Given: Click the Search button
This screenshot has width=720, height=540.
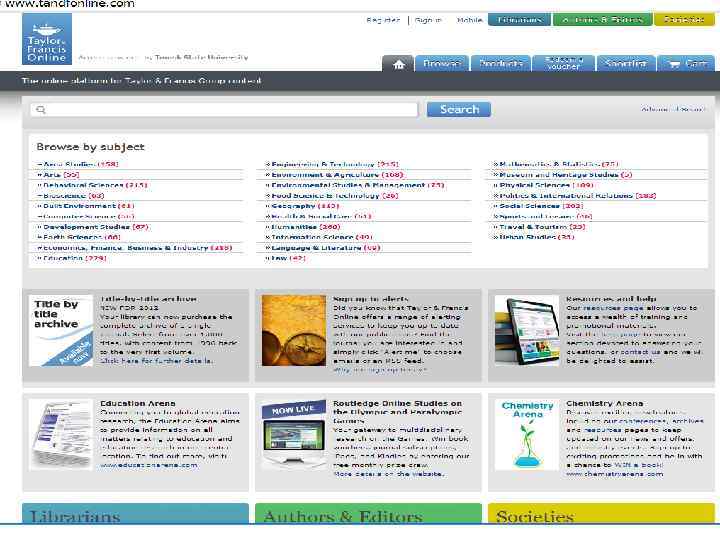Looking at the screenshot, I should [x=459, y=109].
